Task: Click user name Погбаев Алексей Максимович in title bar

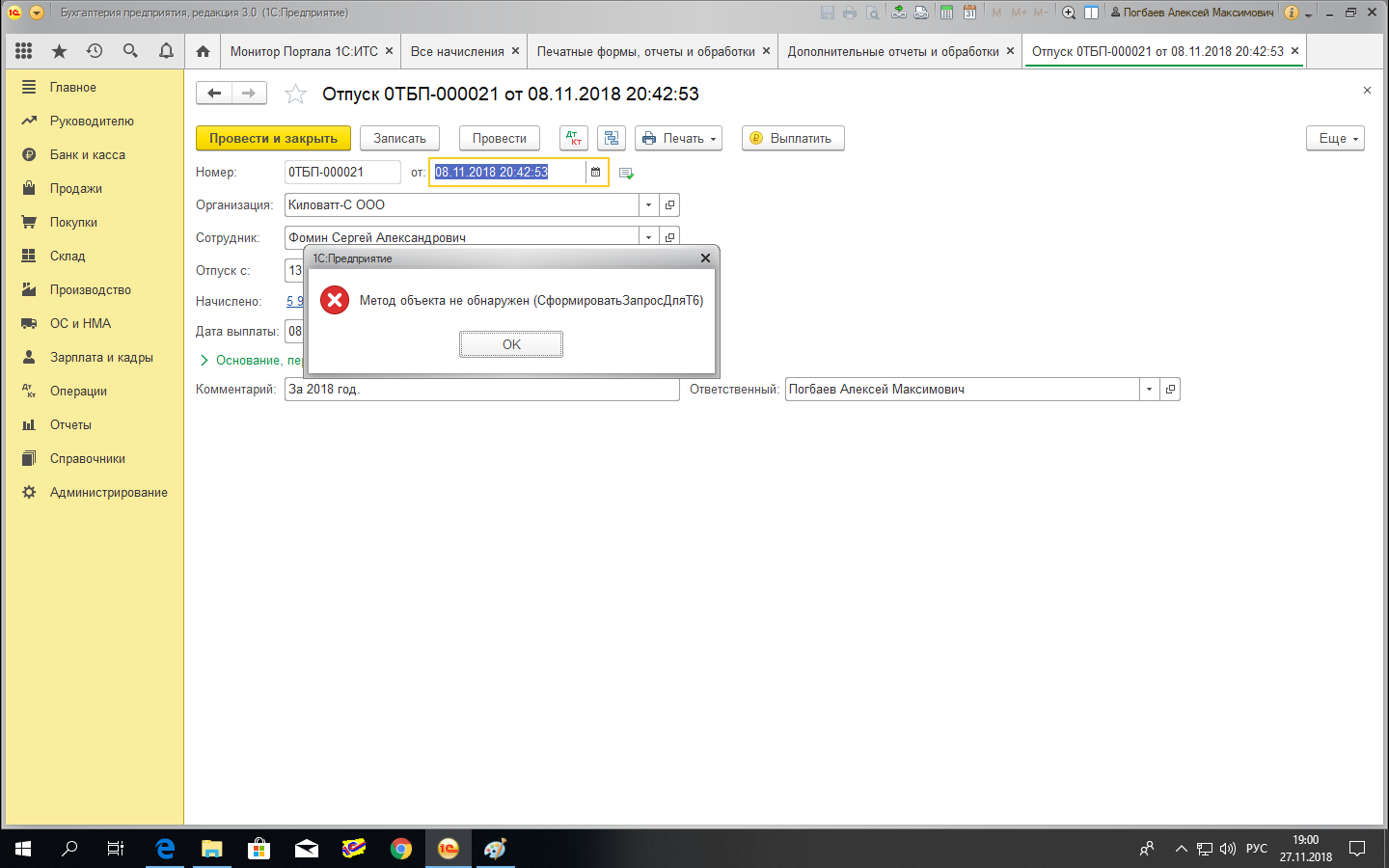Action: tap(1192, 13)
